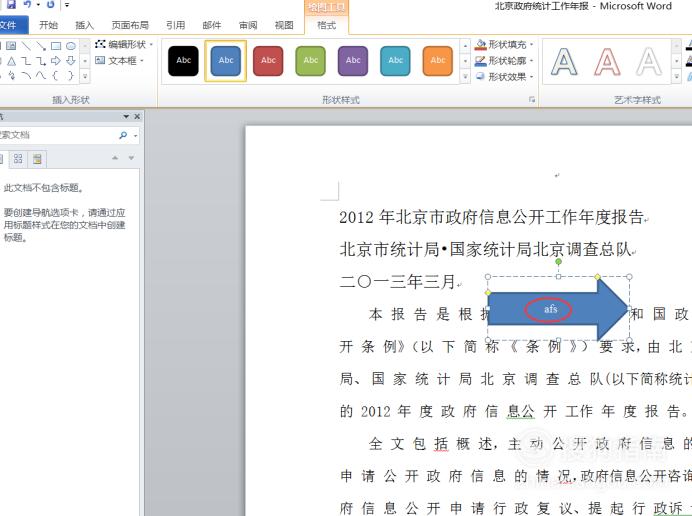Open the 形状样式 group dialog launcher

[x=532, y=100]
